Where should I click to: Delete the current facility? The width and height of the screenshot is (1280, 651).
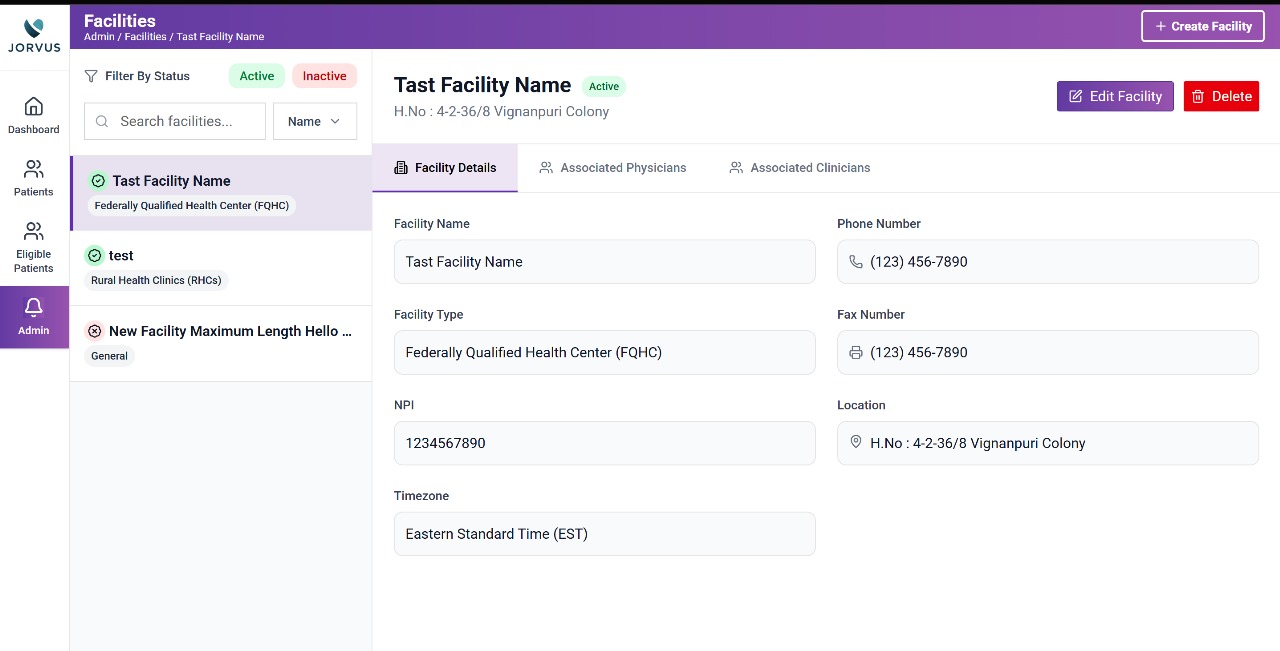(x=1221, y=96)
